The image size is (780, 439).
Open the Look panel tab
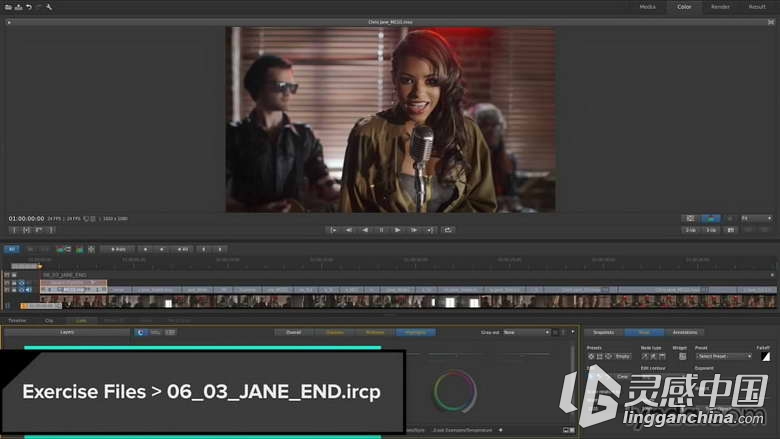pos(81,320)
